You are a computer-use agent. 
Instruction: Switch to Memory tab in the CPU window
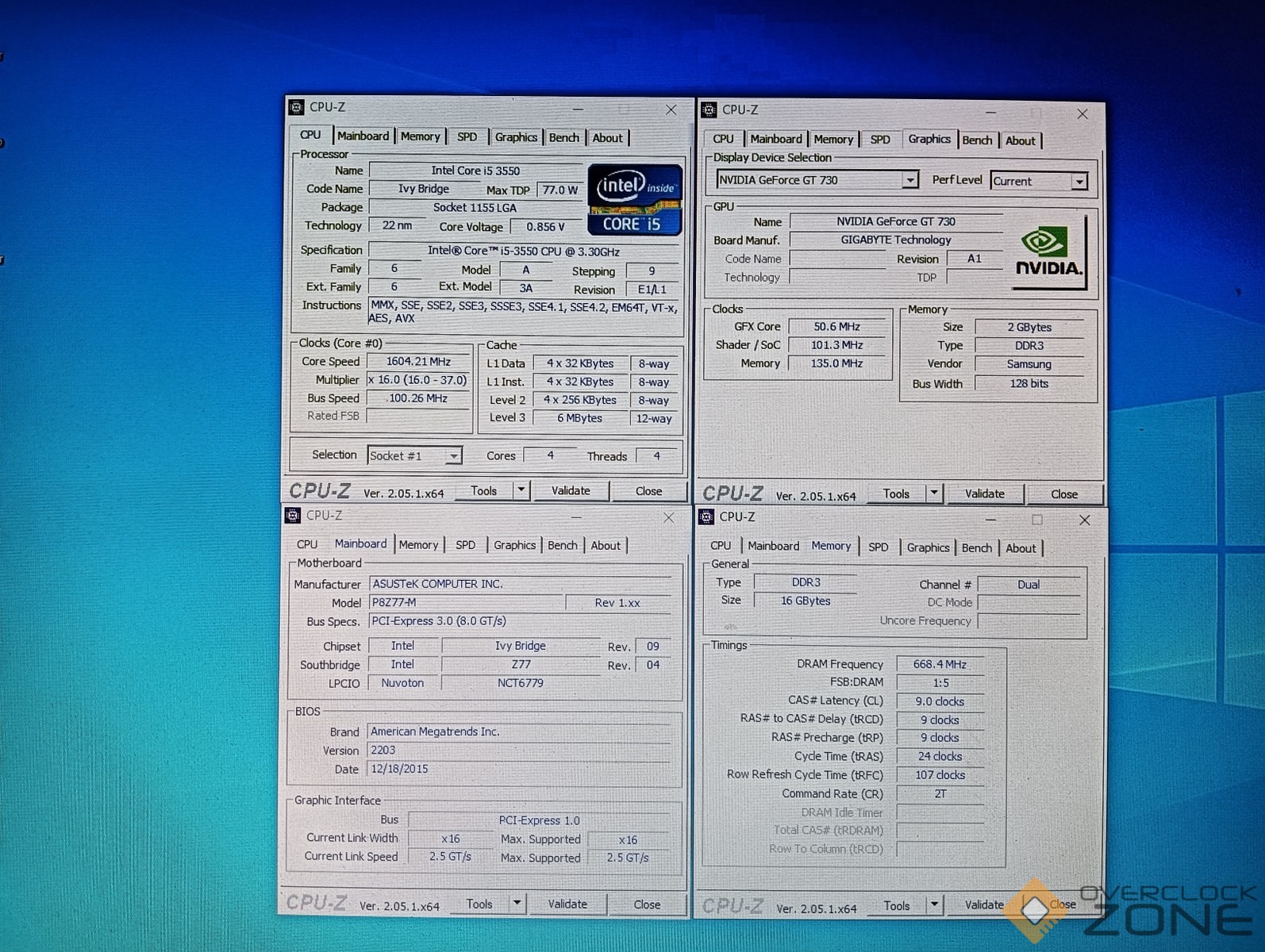[x=421, y=137]
